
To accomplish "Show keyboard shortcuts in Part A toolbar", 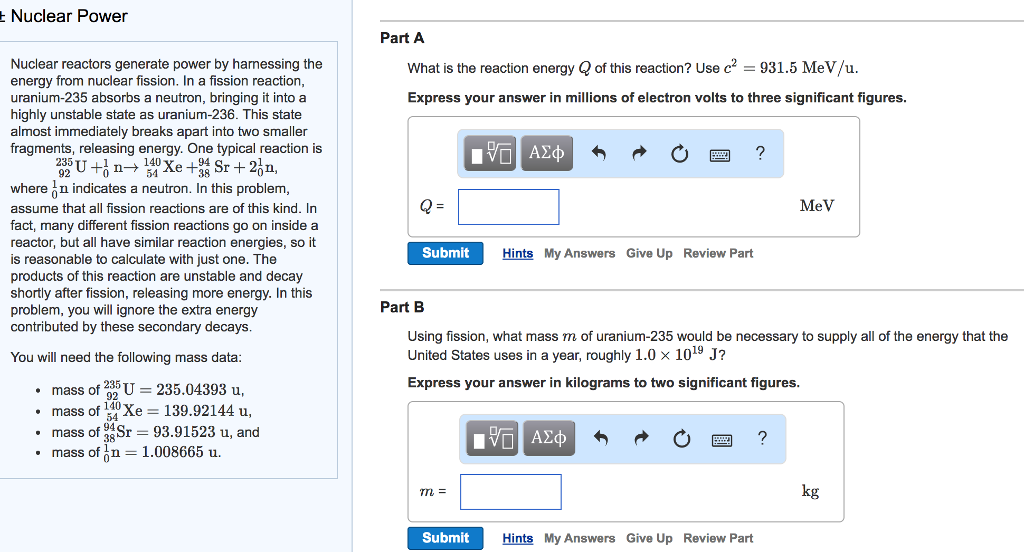I will coord(720,154).
